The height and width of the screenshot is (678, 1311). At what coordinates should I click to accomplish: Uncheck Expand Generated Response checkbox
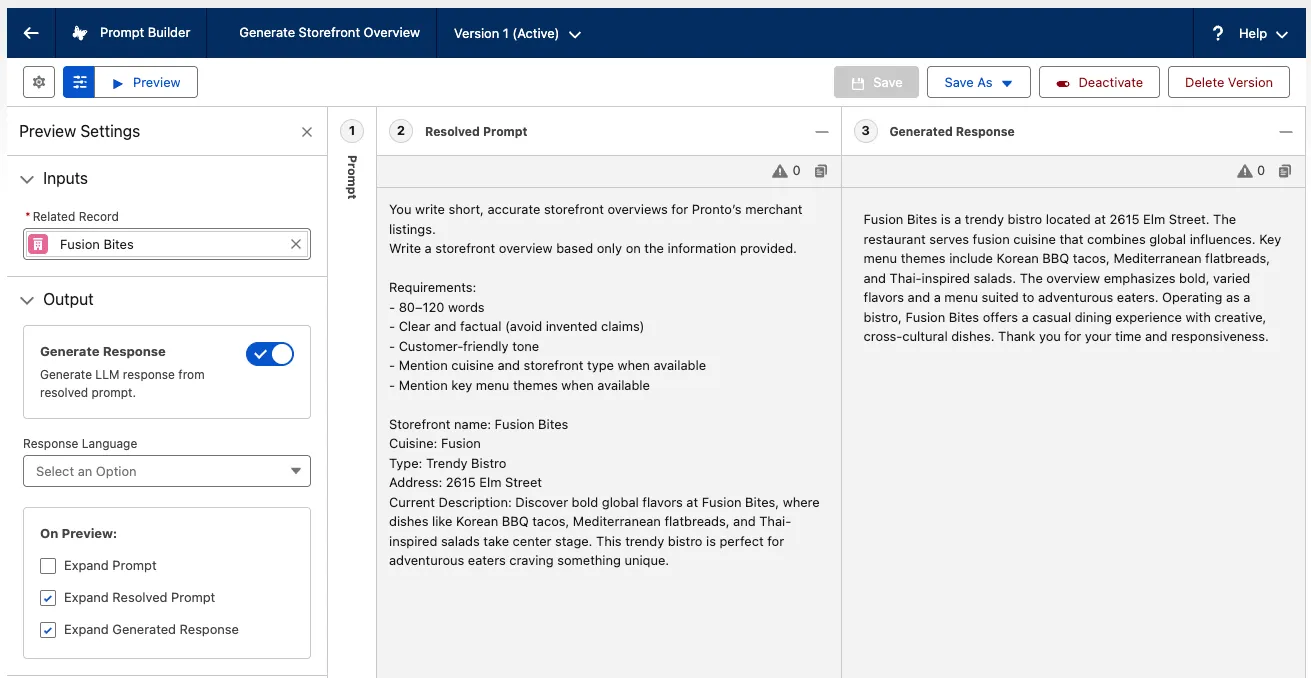click(48, 630)
